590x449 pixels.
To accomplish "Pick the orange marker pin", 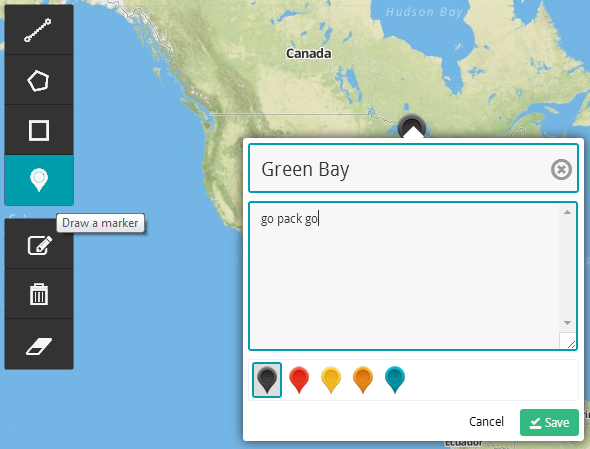I will [363, 380].
